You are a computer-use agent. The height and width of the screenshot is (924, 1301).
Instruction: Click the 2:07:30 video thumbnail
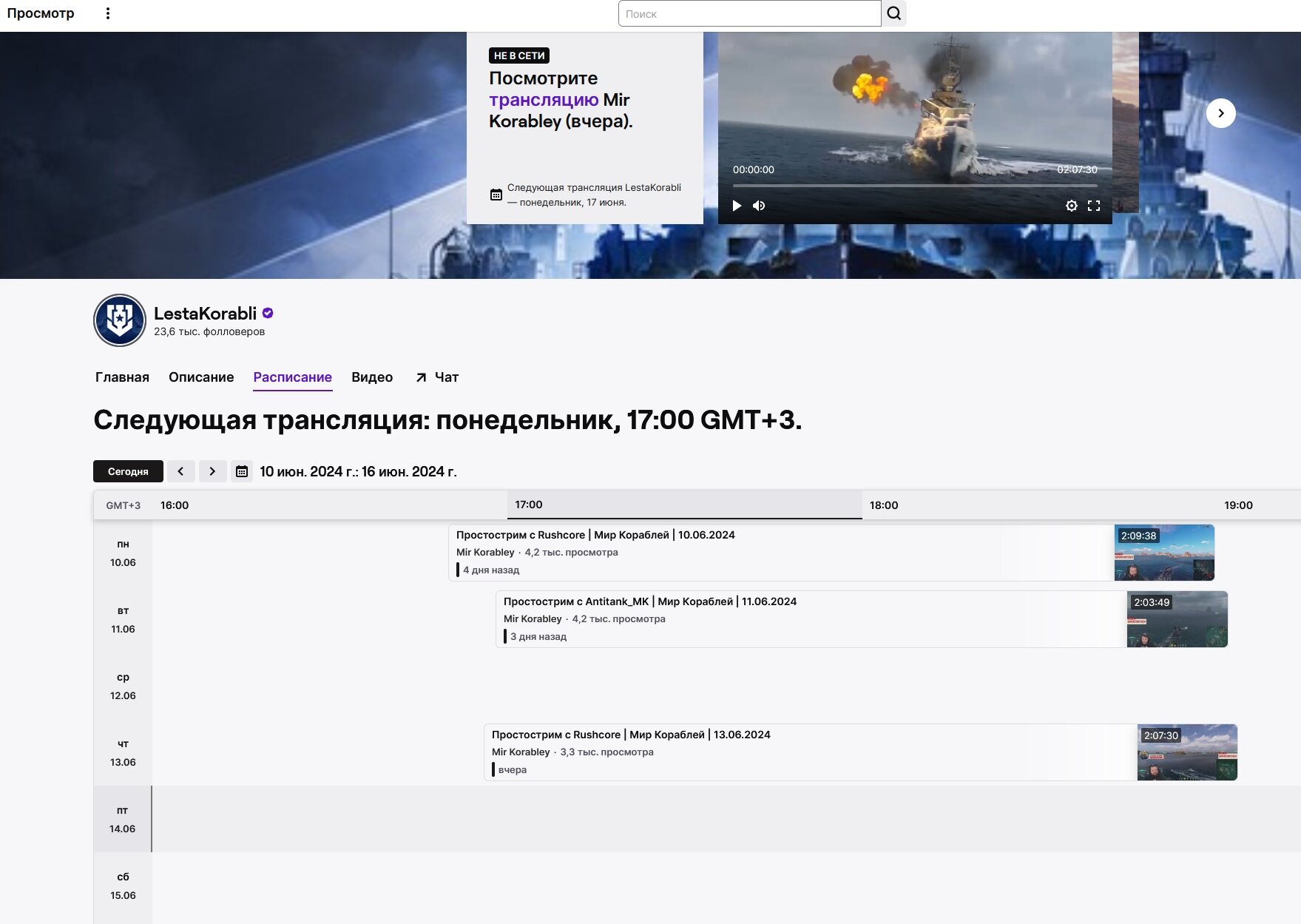[x=1187, y=752]
